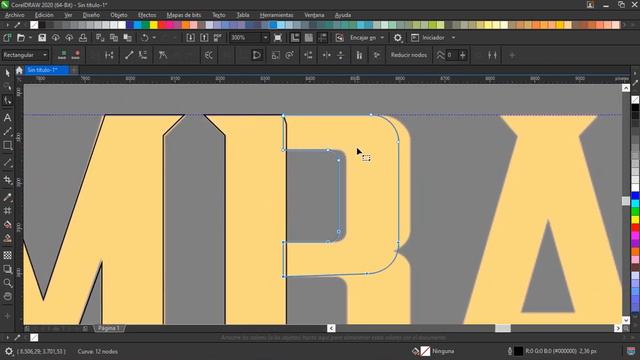Expand the 300% zoom level dropdown

[x=265, y=38]
